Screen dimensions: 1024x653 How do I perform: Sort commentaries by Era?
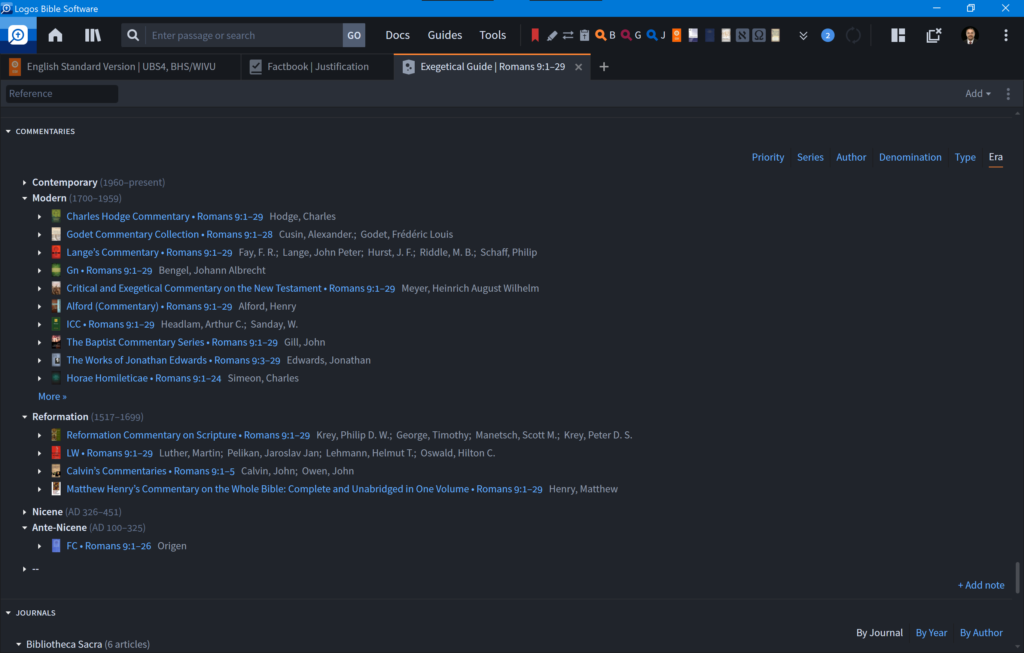[x=995, y=157]
